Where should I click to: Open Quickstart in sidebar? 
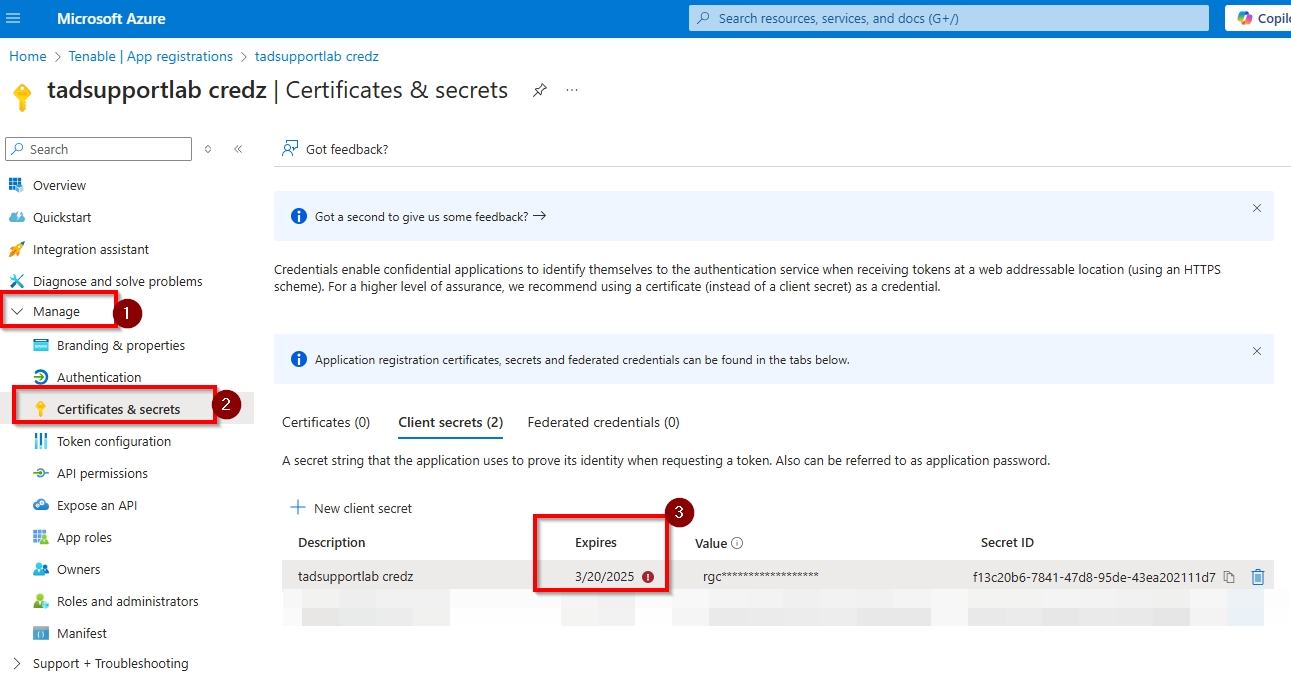tap(62, 217)
